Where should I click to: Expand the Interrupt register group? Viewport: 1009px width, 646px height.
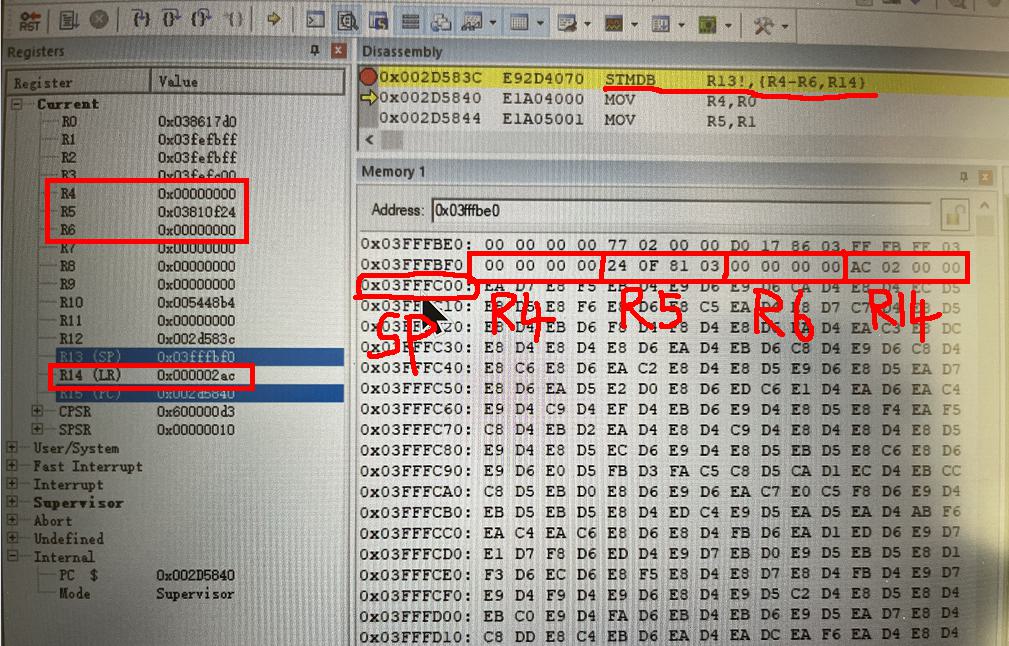tap(12, 483)
